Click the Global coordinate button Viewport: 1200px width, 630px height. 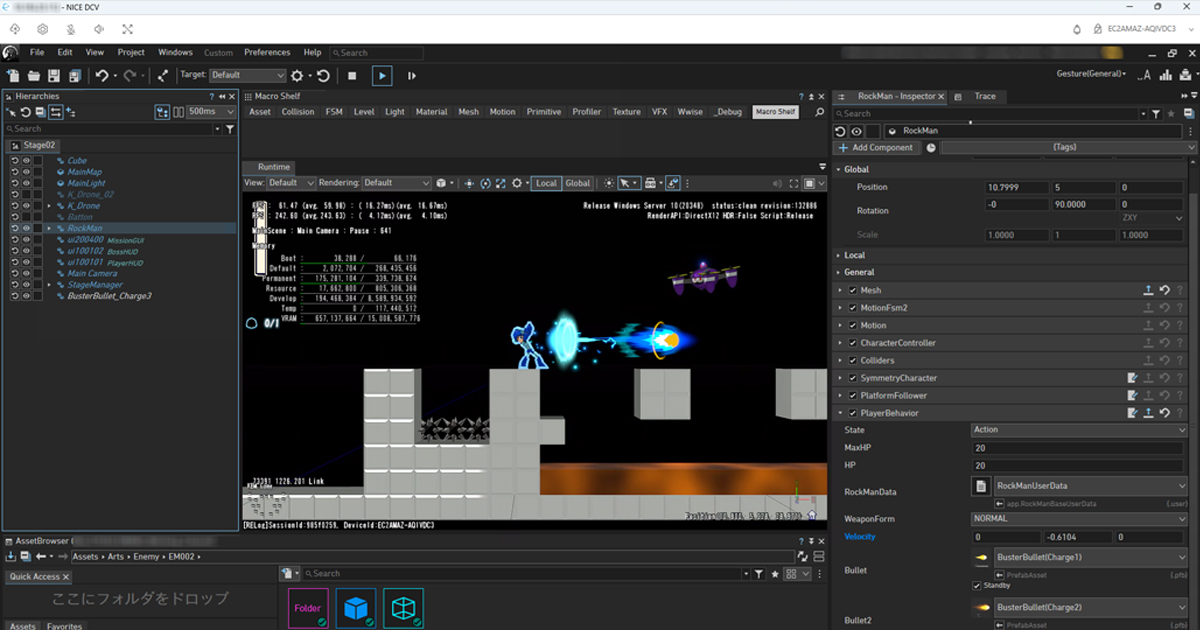click(578, 183)
